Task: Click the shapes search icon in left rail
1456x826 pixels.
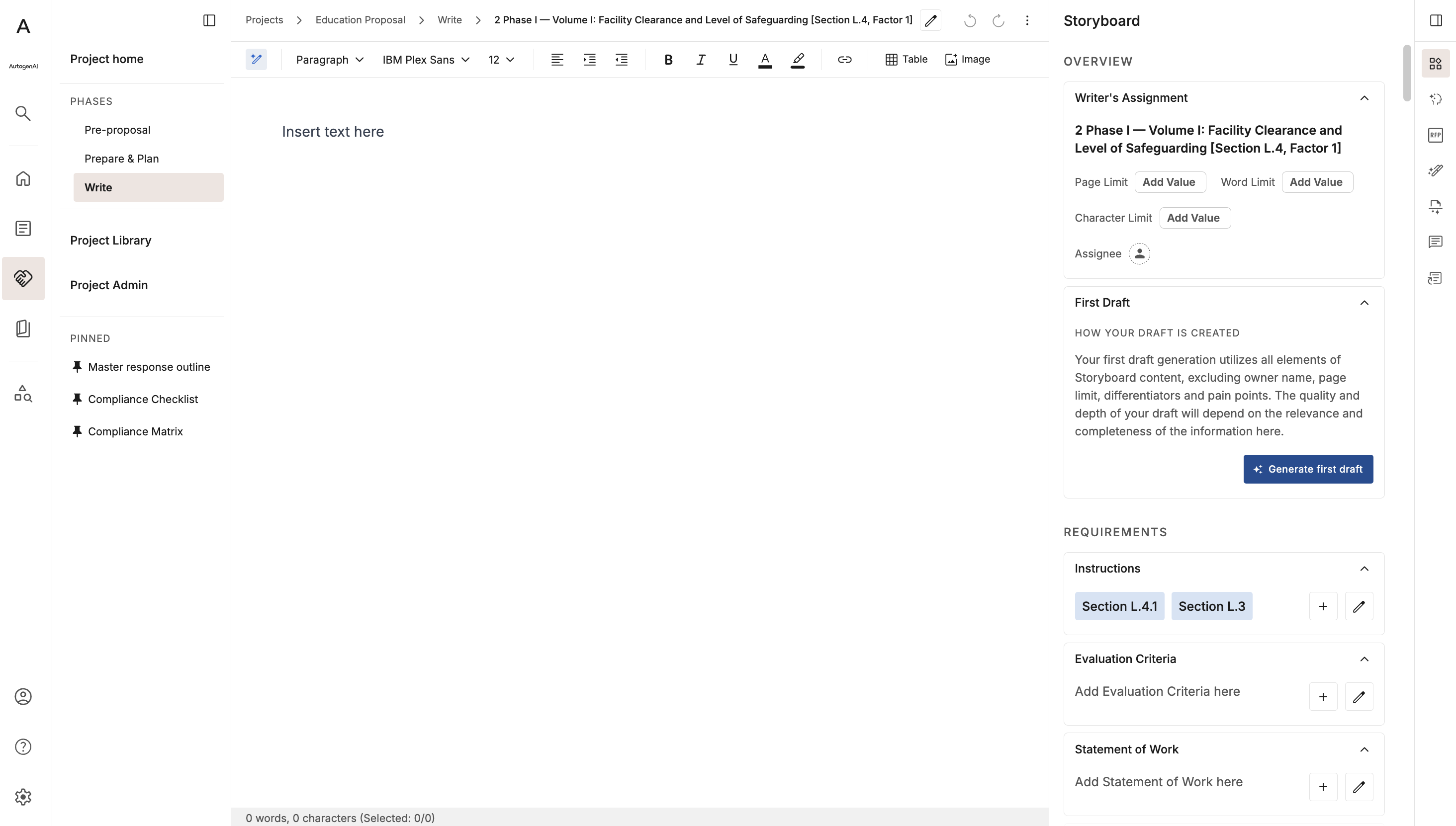Action: point(23,393)
